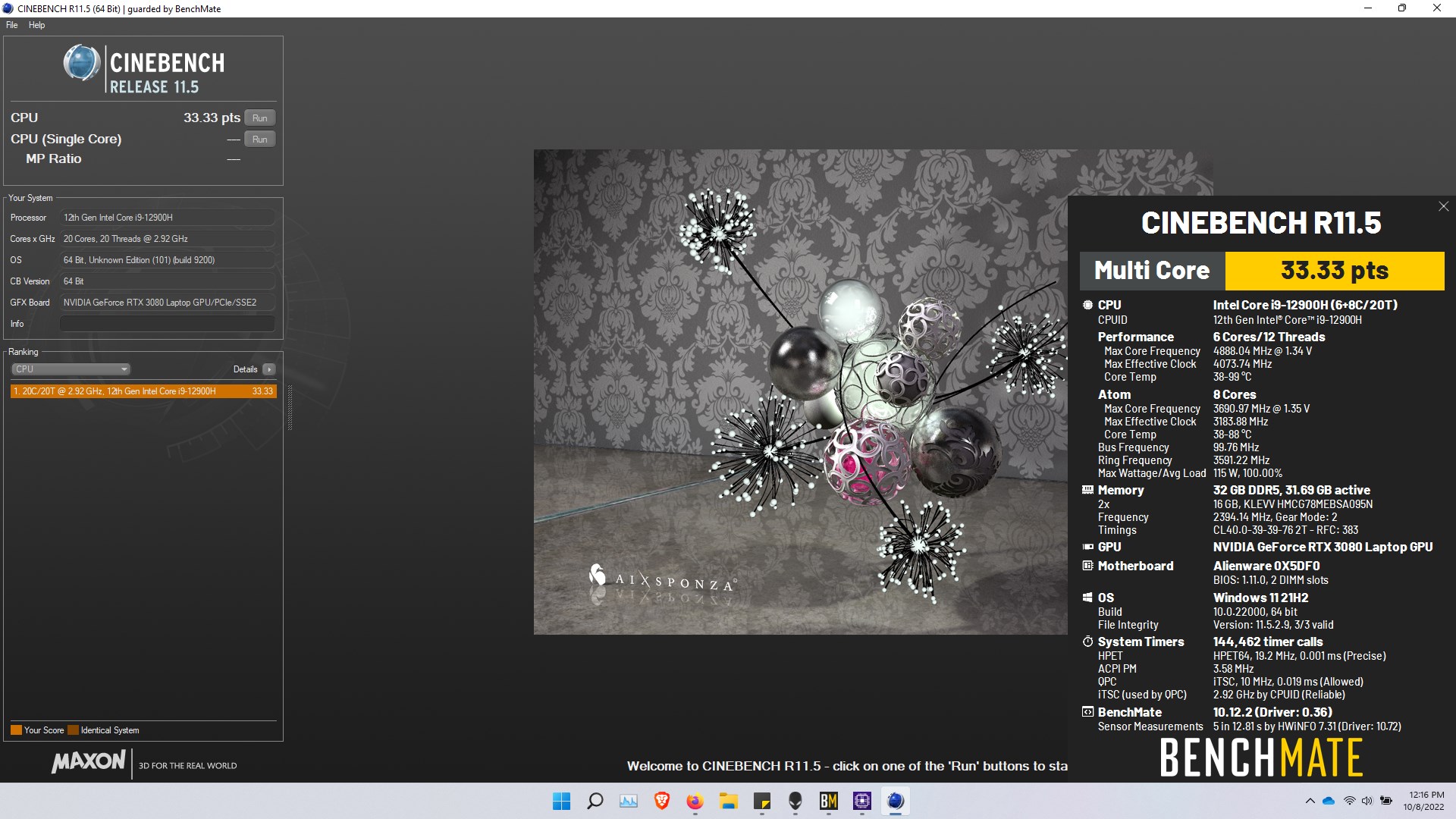Screen dimensions: 1456x819
Task: Click the 33.33 pts yellow score box
Action: [x=1335, y=271]
